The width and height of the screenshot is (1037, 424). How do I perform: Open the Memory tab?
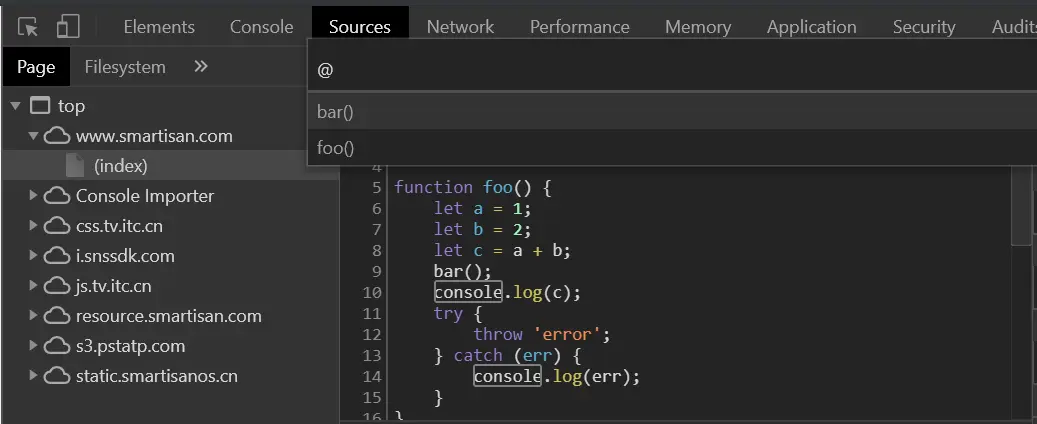[x=698, y=27]
